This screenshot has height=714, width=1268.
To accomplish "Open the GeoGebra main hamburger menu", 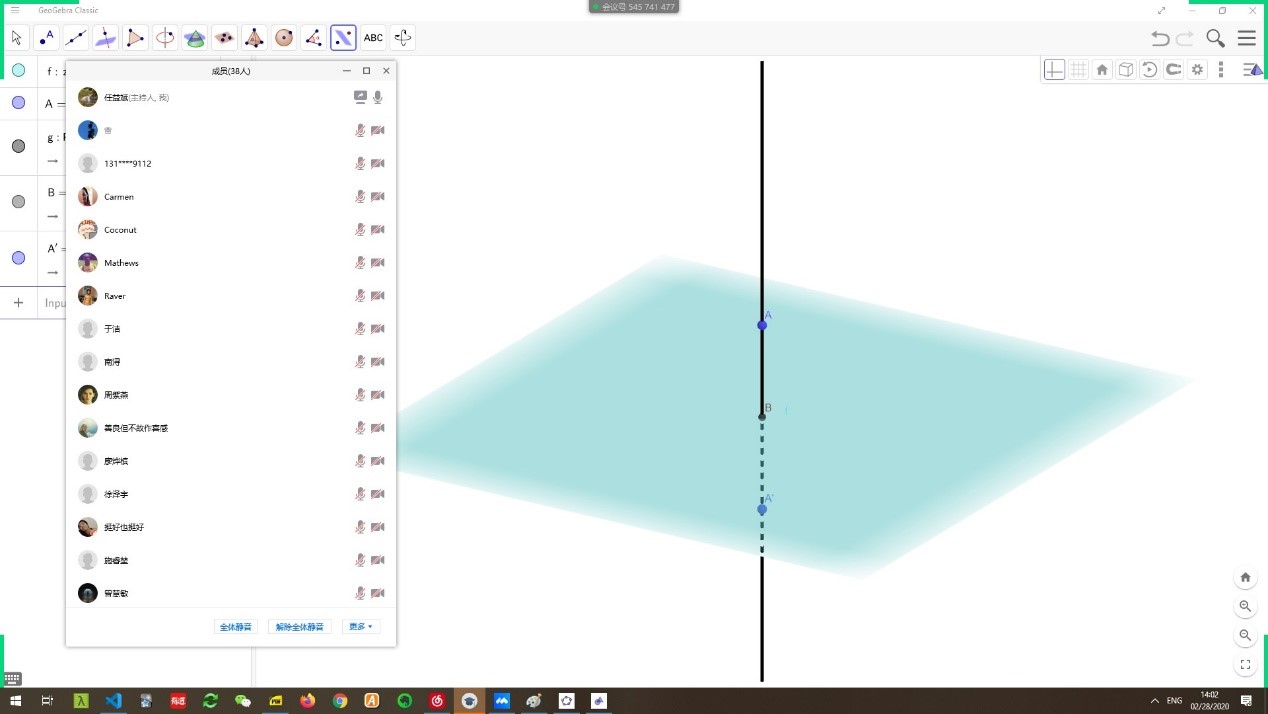I will tap(1246, 38).
